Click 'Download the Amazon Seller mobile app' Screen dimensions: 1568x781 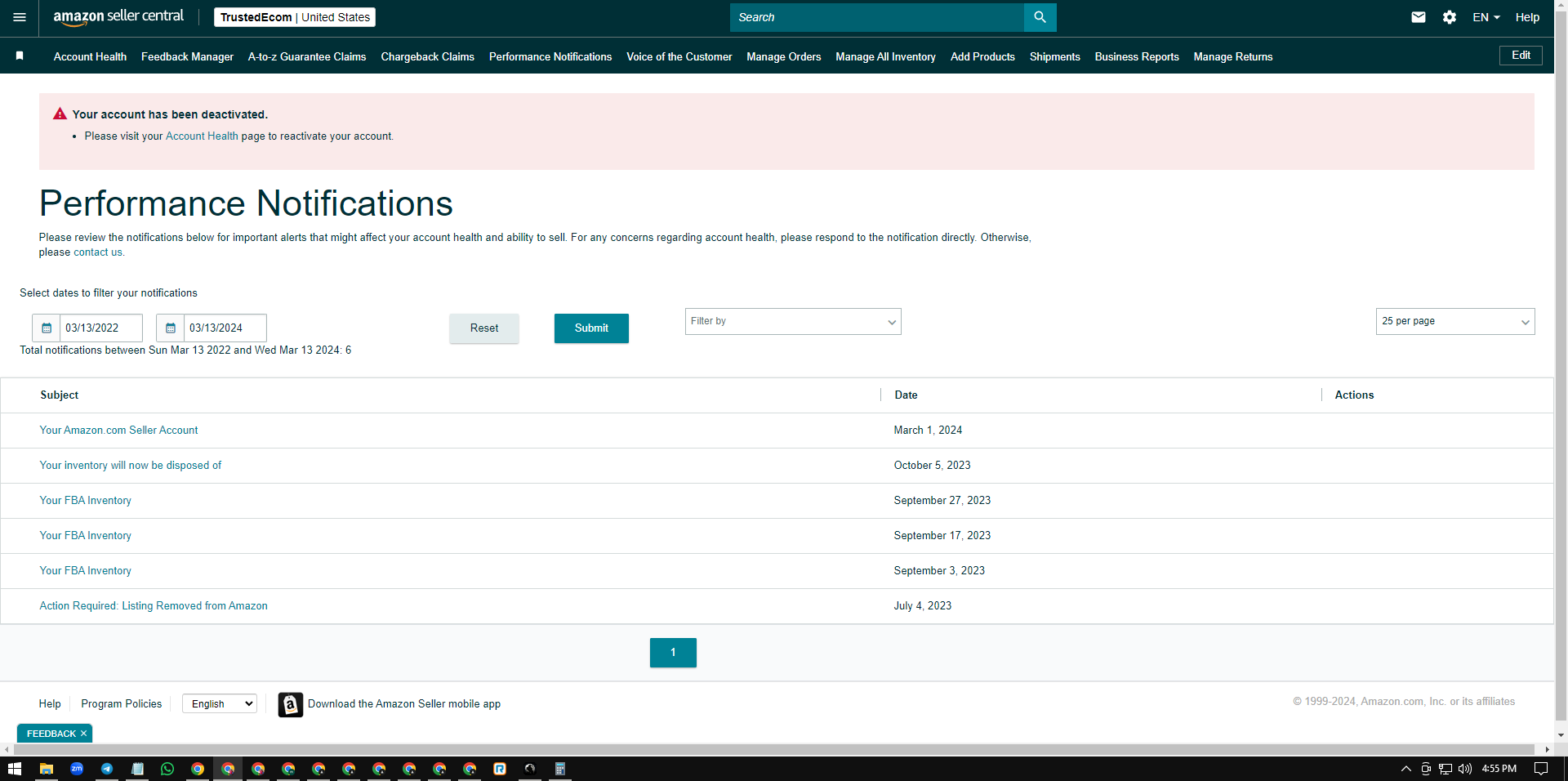coord(404,704)
